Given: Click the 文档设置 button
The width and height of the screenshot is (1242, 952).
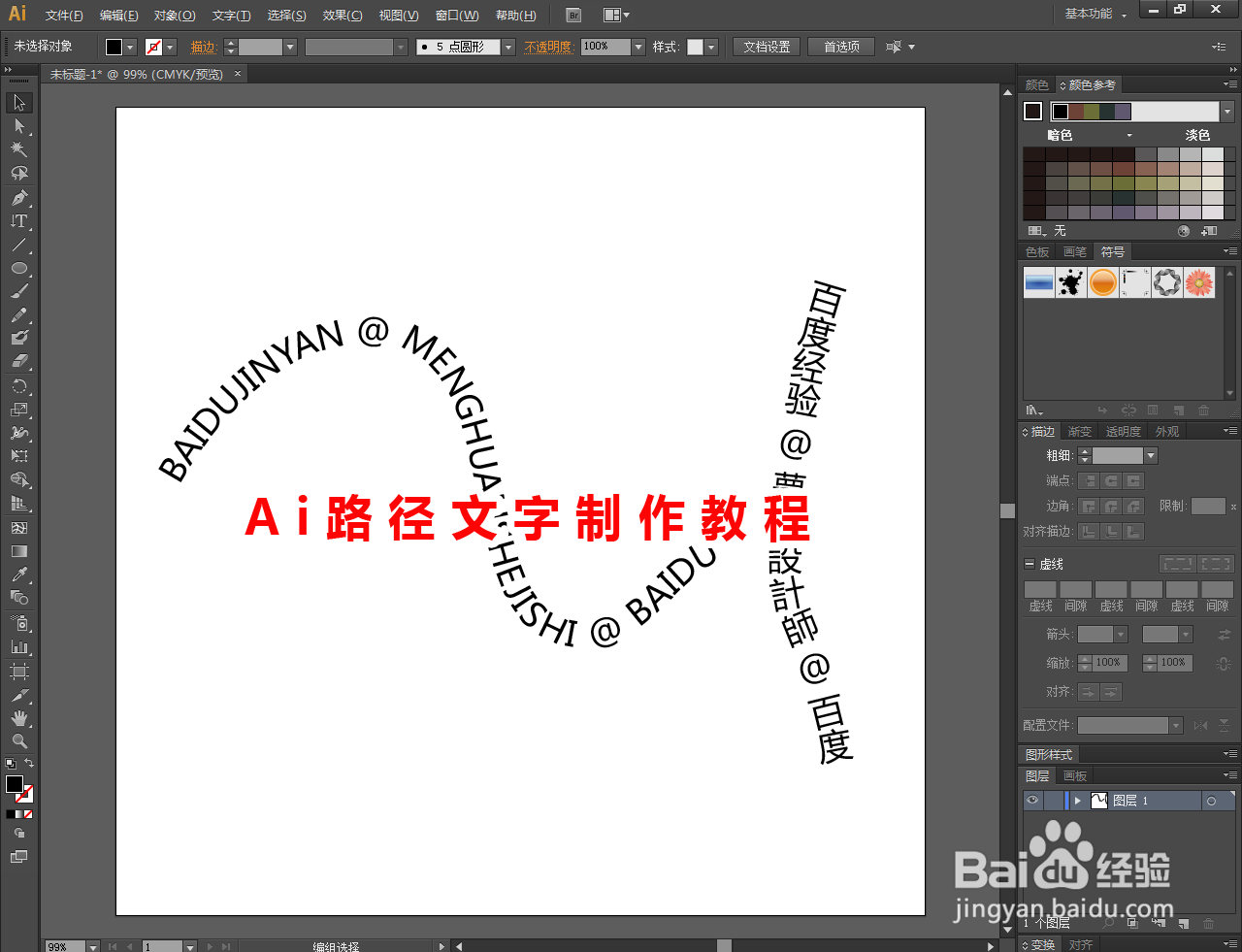Looking at the screenshot, I should [x=767, y=47].
